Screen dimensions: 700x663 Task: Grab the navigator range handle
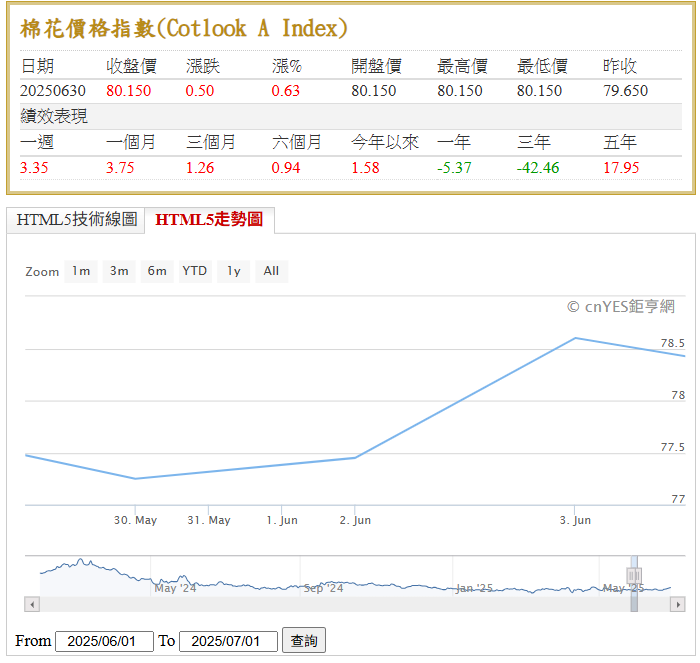(x=634, y=575)
